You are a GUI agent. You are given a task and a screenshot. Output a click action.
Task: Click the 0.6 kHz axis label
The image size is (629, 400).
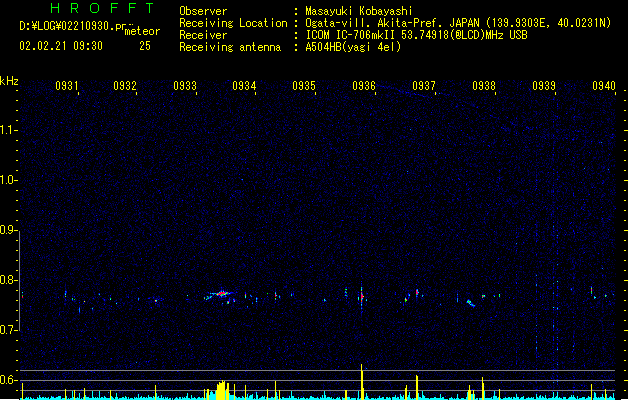[8, 380]
